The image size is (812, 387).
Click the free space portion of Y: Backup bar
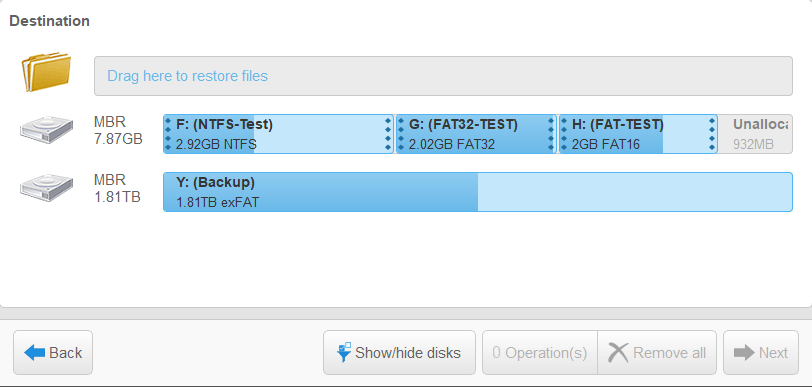pos(634,192)
